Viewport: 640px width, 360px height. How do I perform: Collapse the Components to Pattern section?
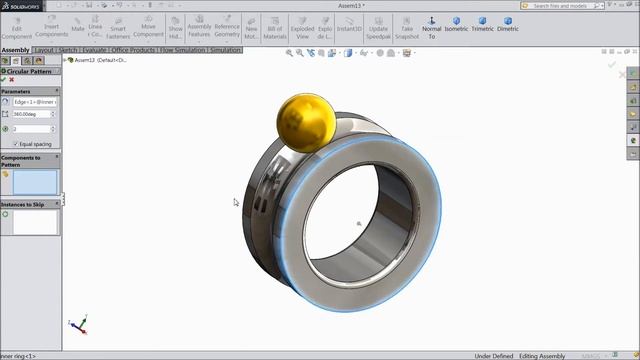point(57,157)
